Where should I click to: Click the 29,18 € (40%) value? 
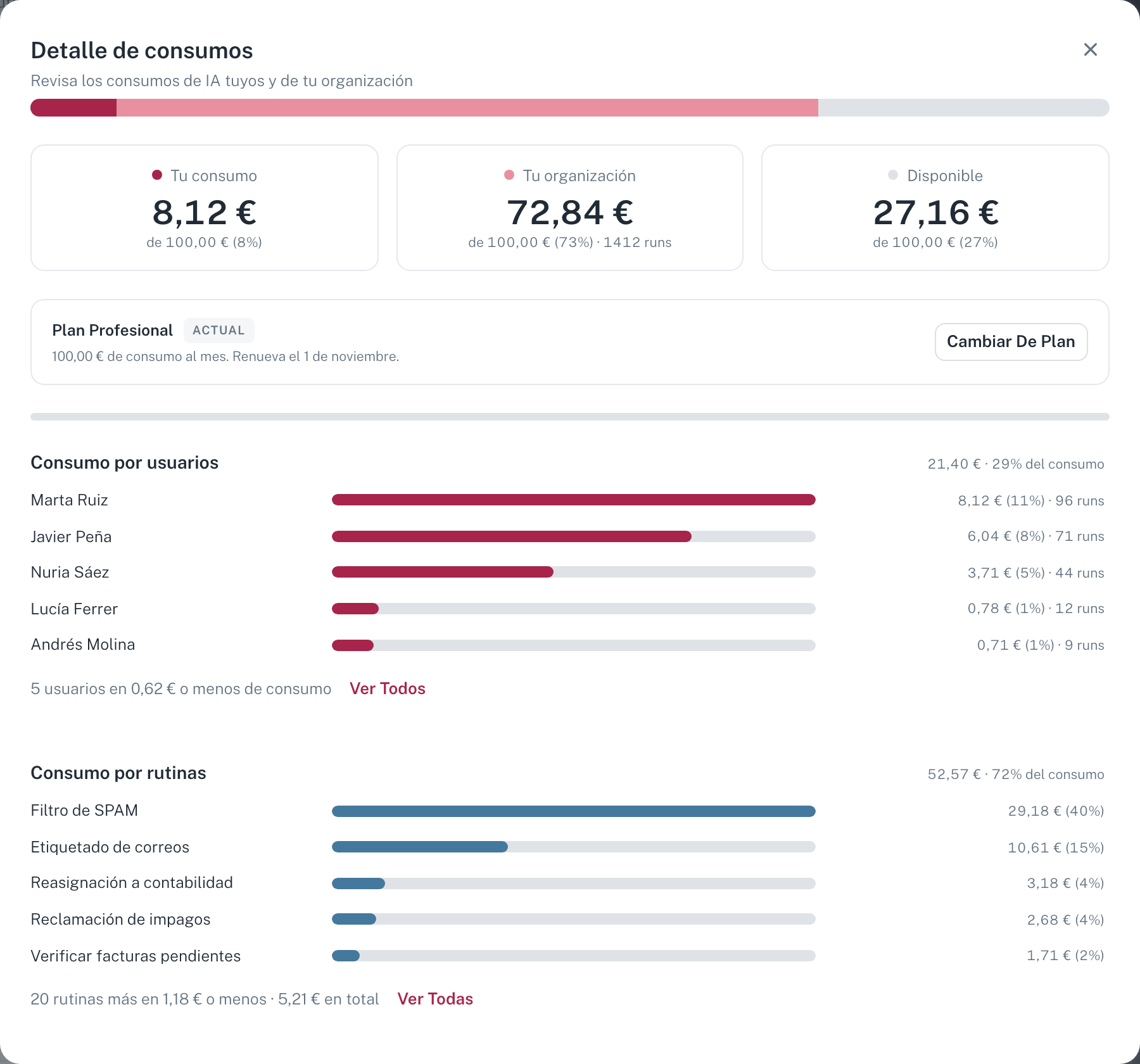(1056, 811)
